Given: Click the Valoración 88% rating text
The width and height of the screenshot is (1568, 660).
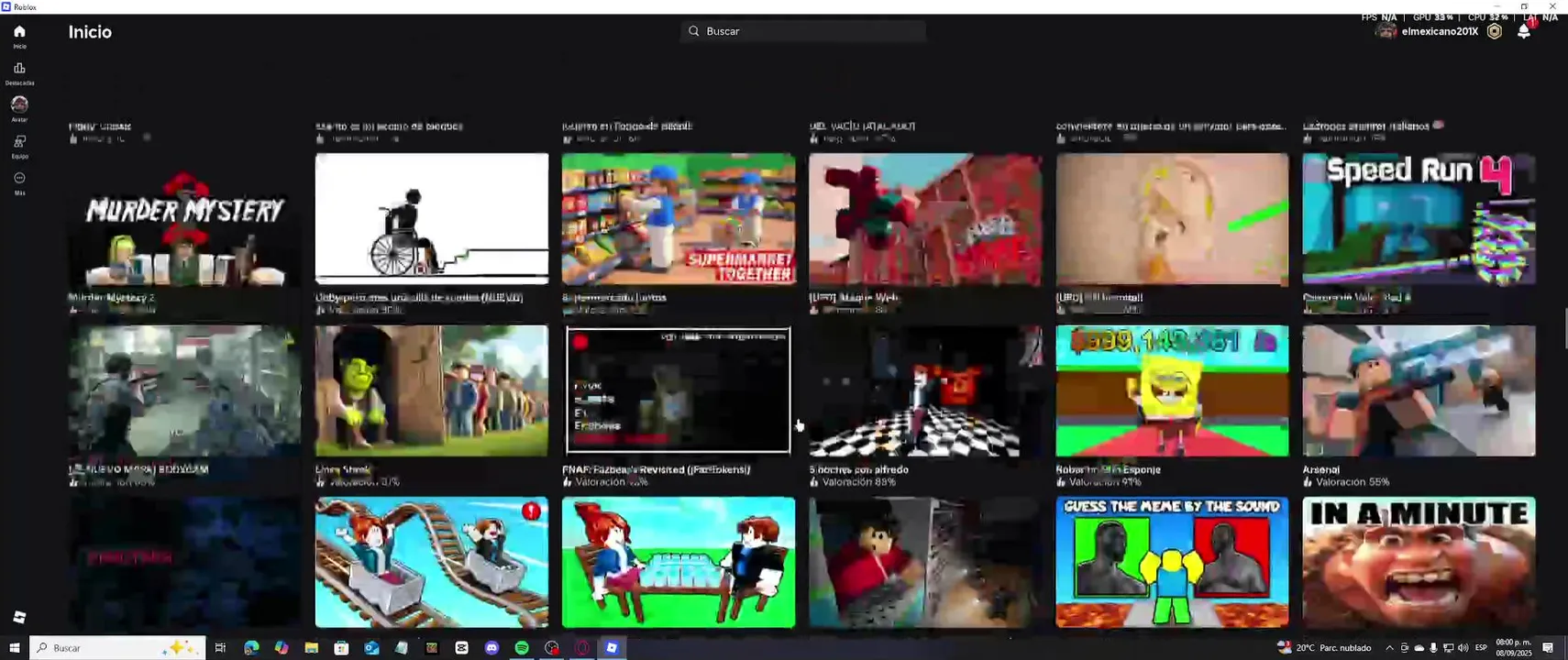Looking at the screenshot, I should pyautogui.click(x=858, y=482).
